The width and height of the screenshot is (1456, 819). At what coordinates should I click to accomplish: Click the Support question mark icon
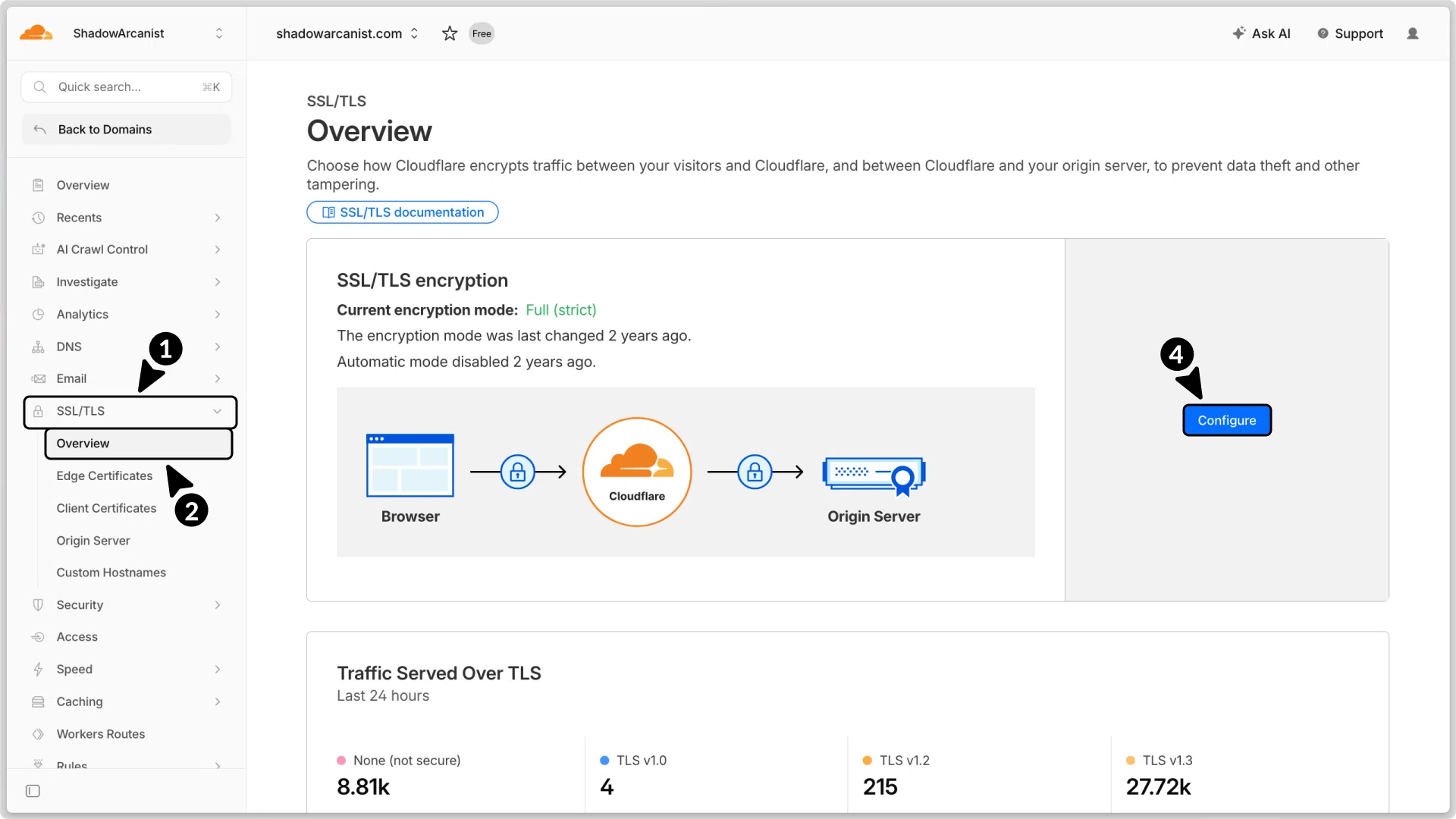tap(1323, 33)
